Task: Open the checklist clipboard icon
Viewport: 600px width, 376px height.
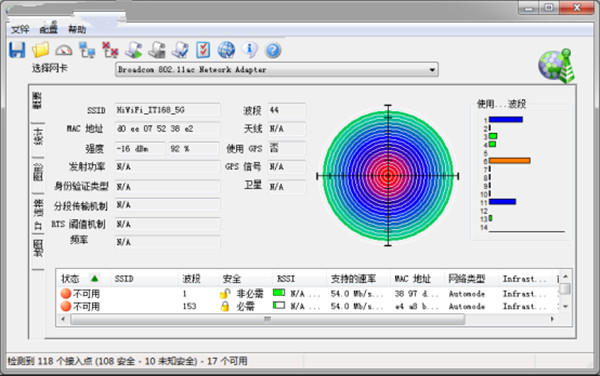Action: point(203,50)
